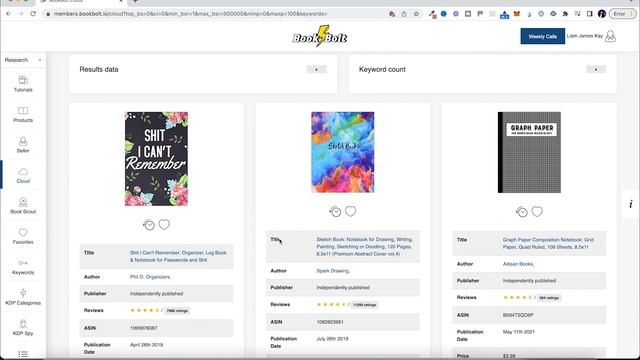Expand the Research sidebar dropdown
The image size is (640, 360).
pyautogui.click(x=23, y=60)
